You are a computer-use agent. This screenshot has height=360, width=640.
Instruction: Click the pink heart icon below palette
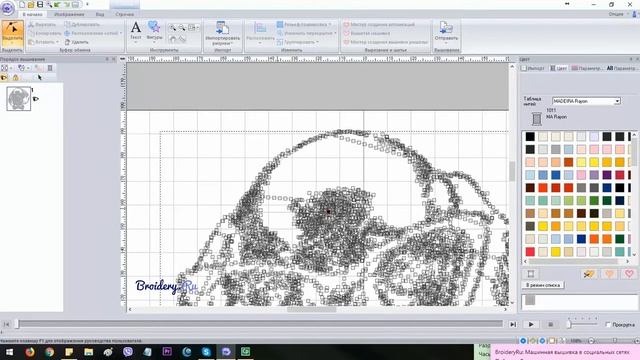(629, 274)
